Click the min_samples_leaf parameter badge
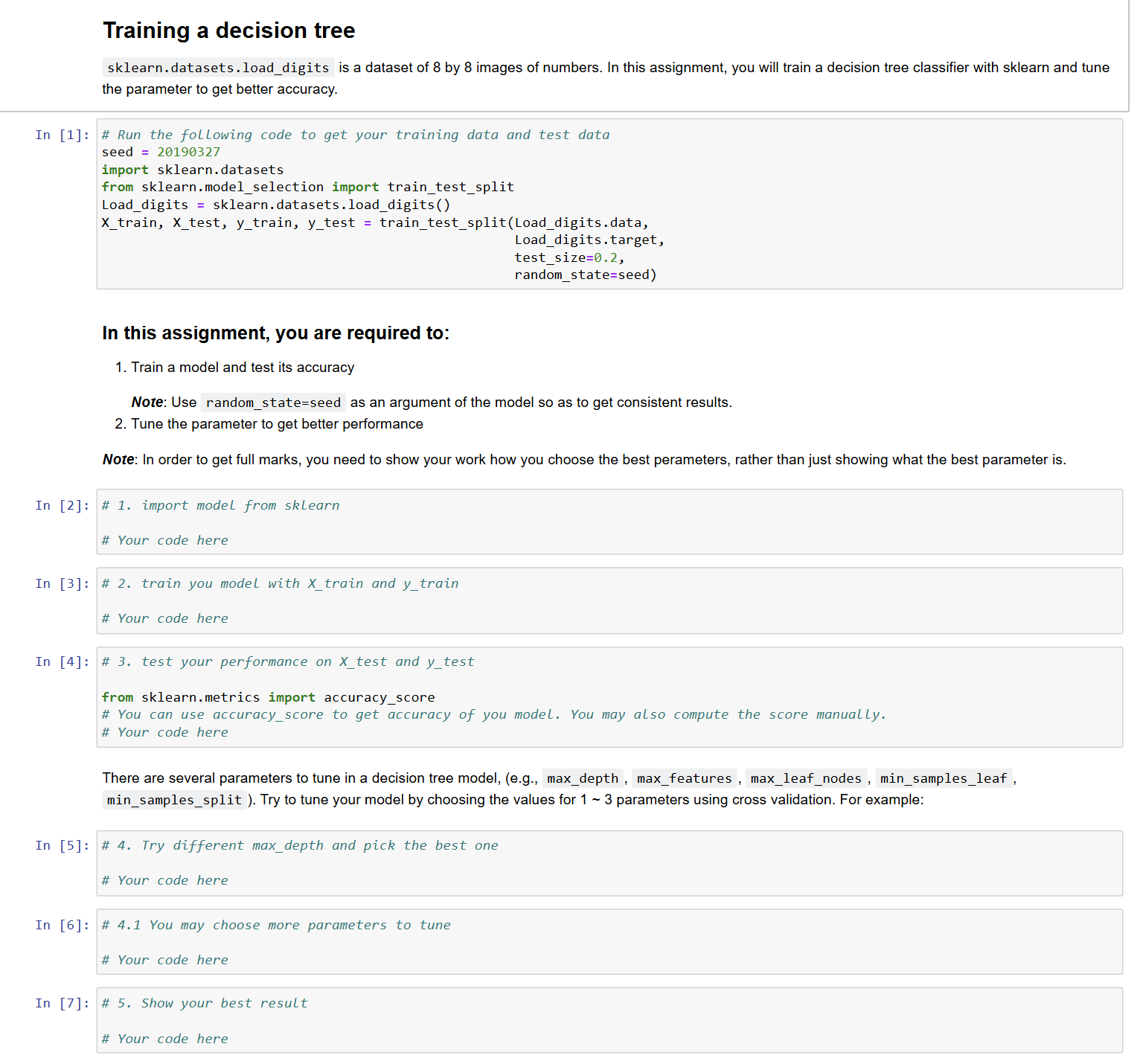Screen dimensions: 1140x1064 (944, 778)
